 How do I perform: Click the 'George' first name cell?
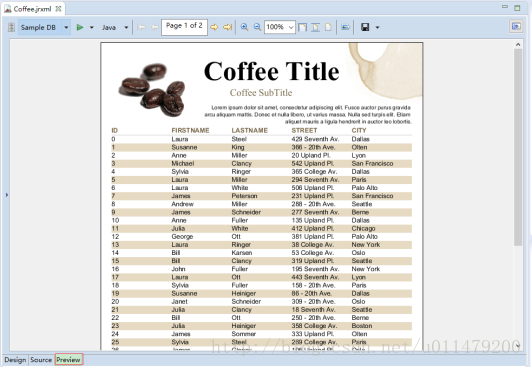pyautogui.click(x=182, y=236)
